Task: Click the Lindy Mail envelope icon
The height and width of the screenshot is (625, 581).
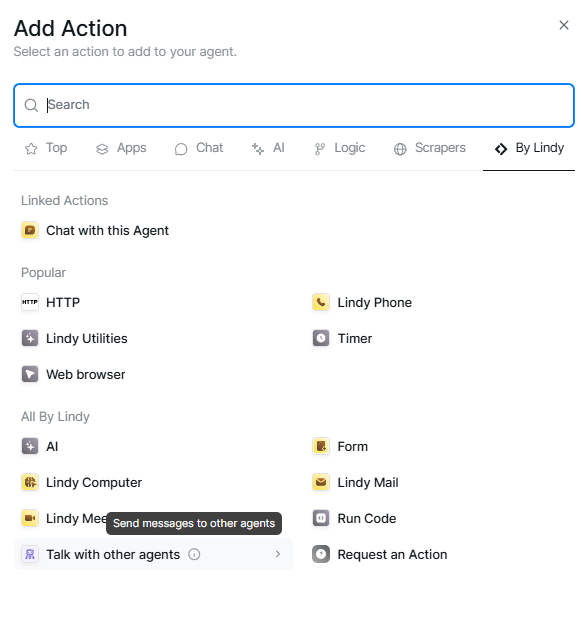Action: click(x=321, y=482)
